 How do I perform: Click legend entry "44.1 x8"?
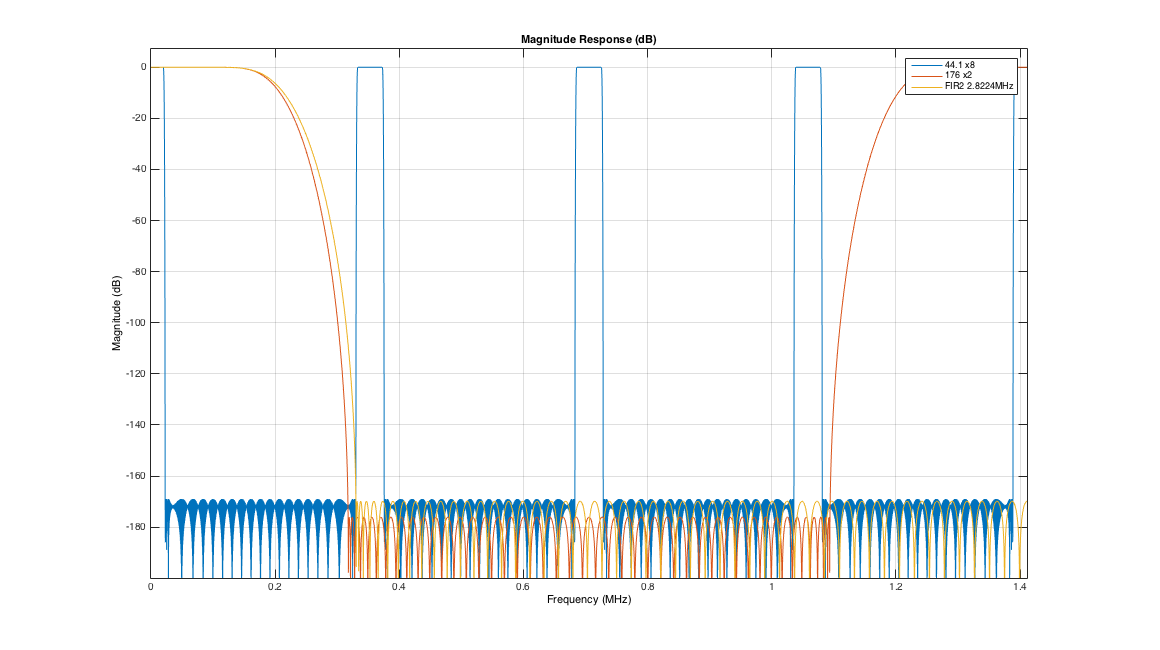960,65
